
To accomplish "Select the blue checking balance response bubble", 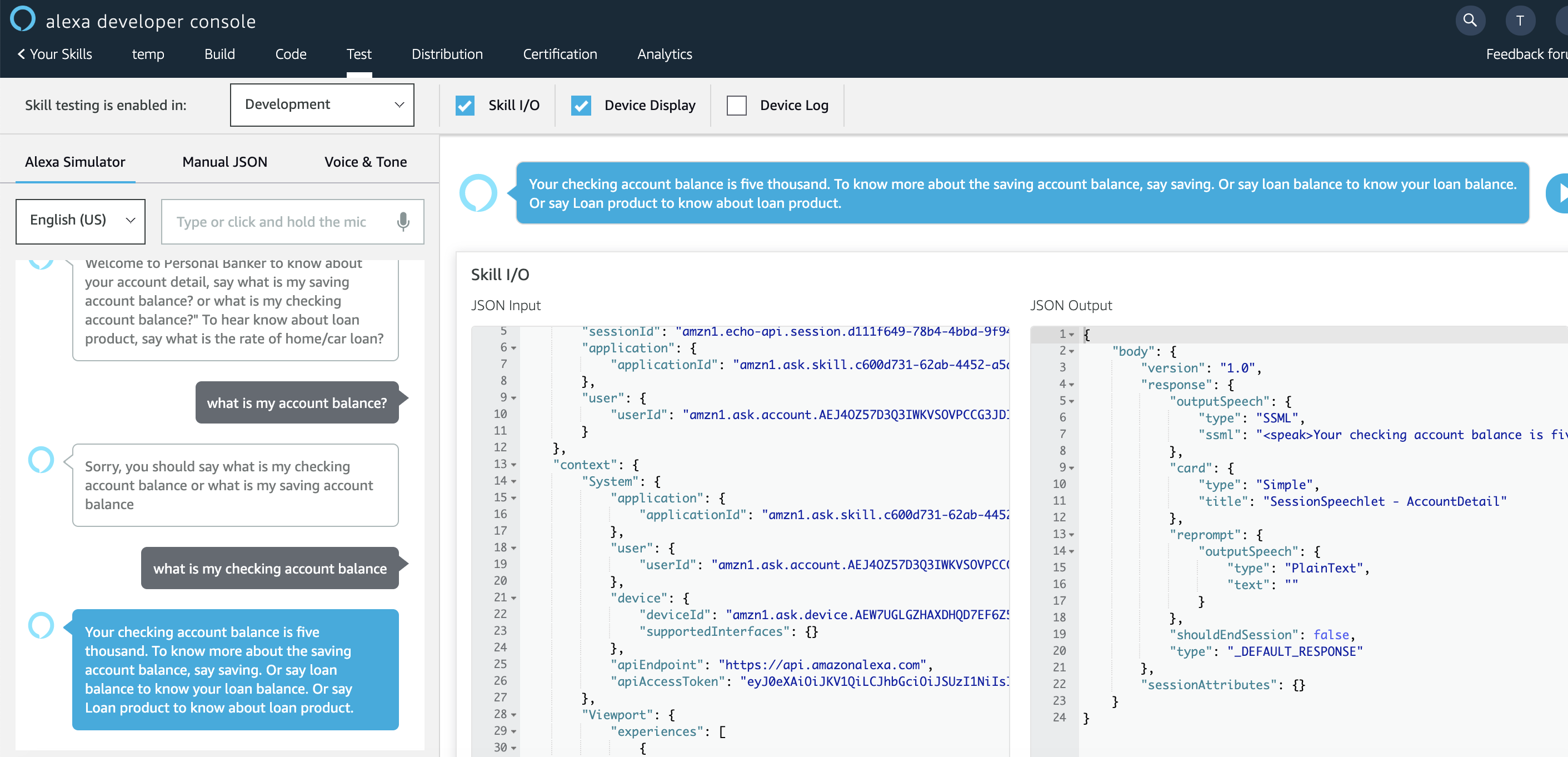I will [235, 669].
